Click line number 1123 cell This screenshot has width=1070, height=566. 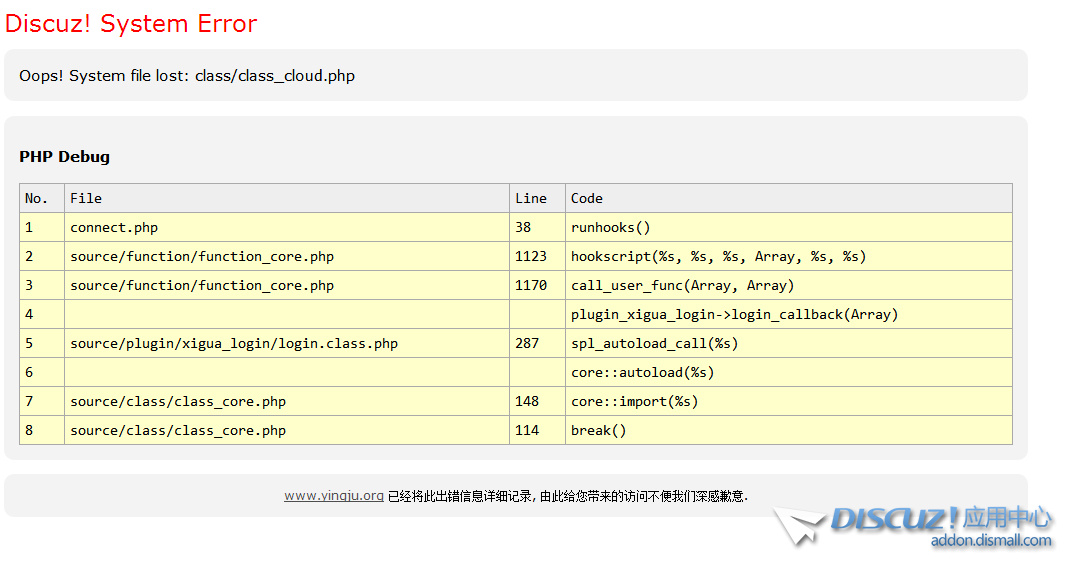537,257
